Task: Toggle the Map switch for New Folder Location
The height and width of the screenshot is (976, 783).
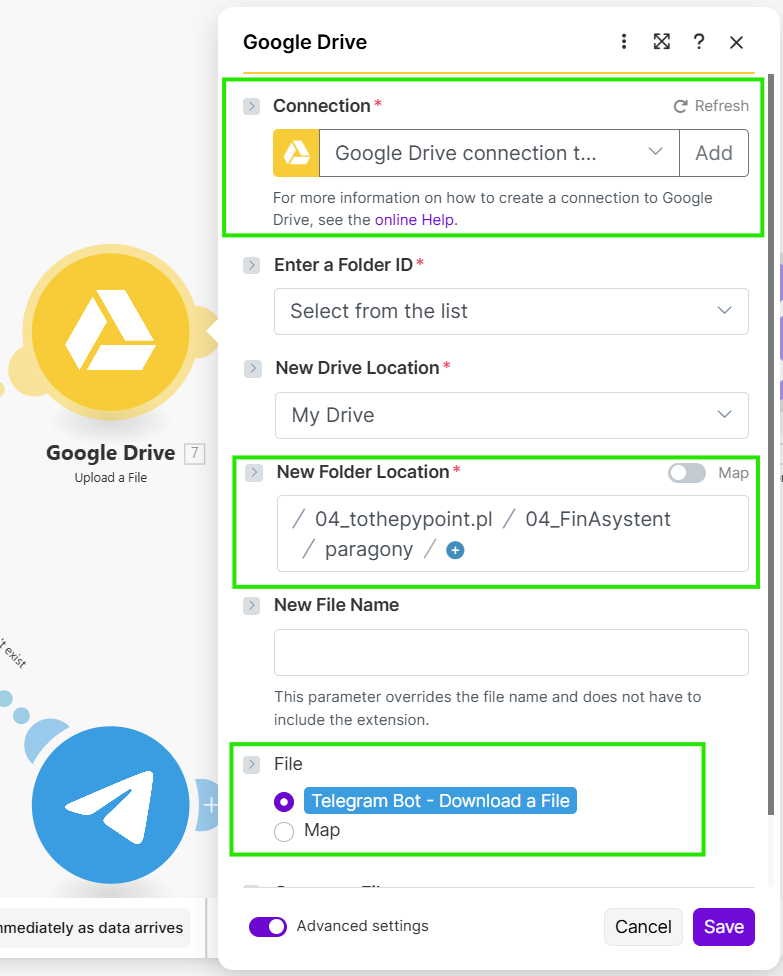Action: click(x=687, y=473)
